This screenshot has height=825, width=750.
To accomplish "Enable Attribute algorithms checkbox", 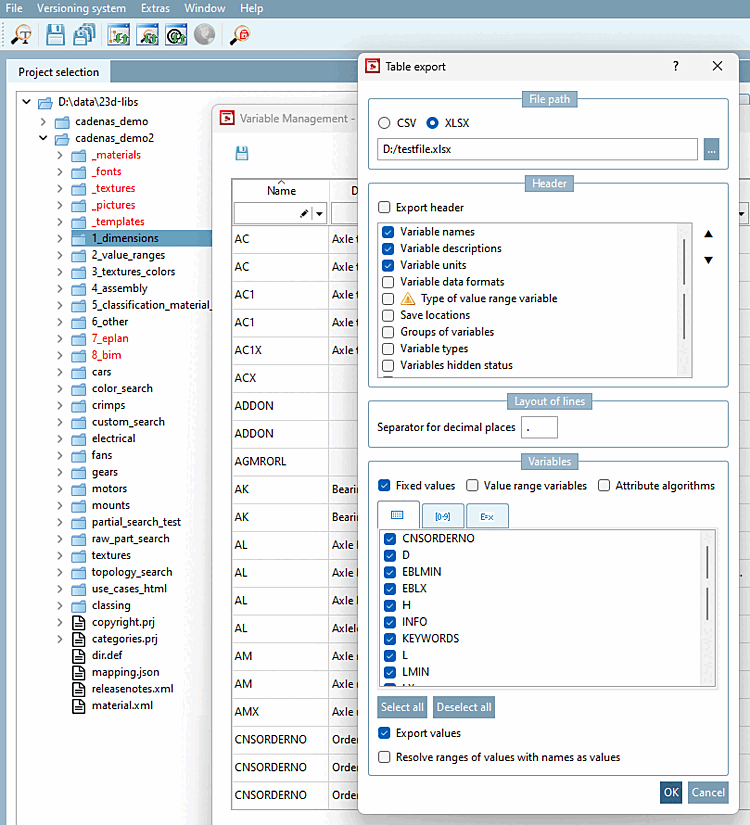I will coord(604,486).
